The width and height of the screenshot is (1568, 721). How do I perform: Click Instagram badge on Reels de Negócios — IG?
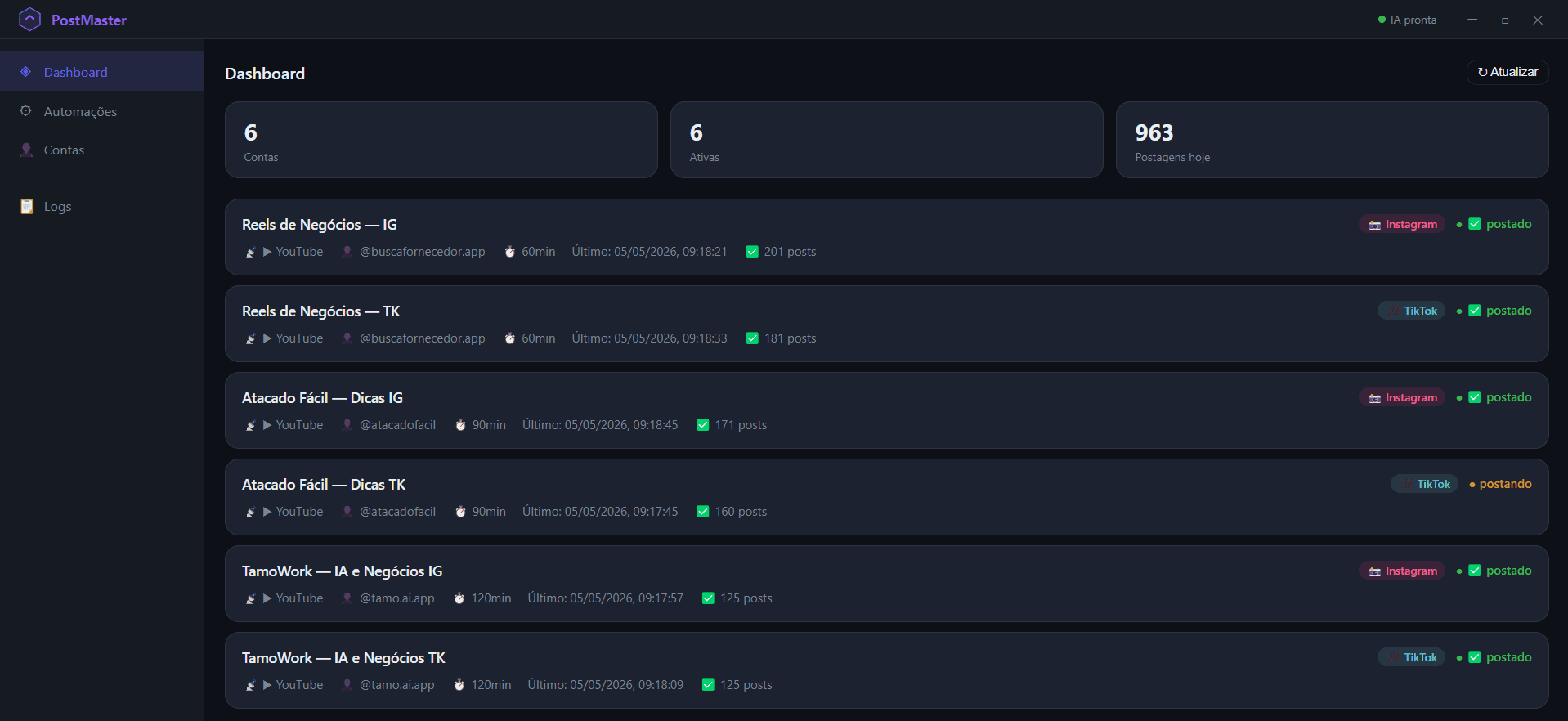pyautogui.click(x=1402, y=224)
